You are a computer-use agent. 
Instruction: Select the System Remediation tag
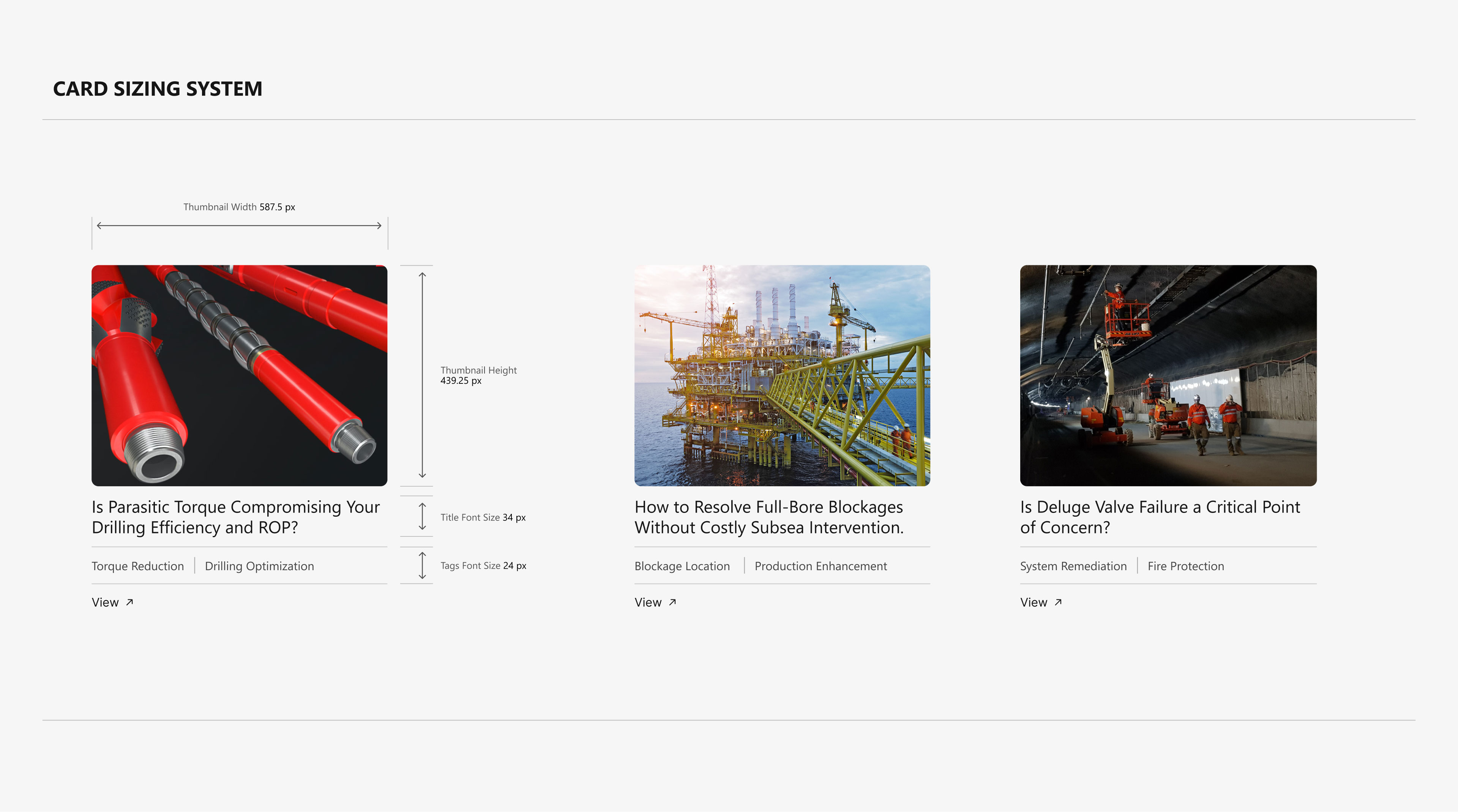click(1073, 566)
